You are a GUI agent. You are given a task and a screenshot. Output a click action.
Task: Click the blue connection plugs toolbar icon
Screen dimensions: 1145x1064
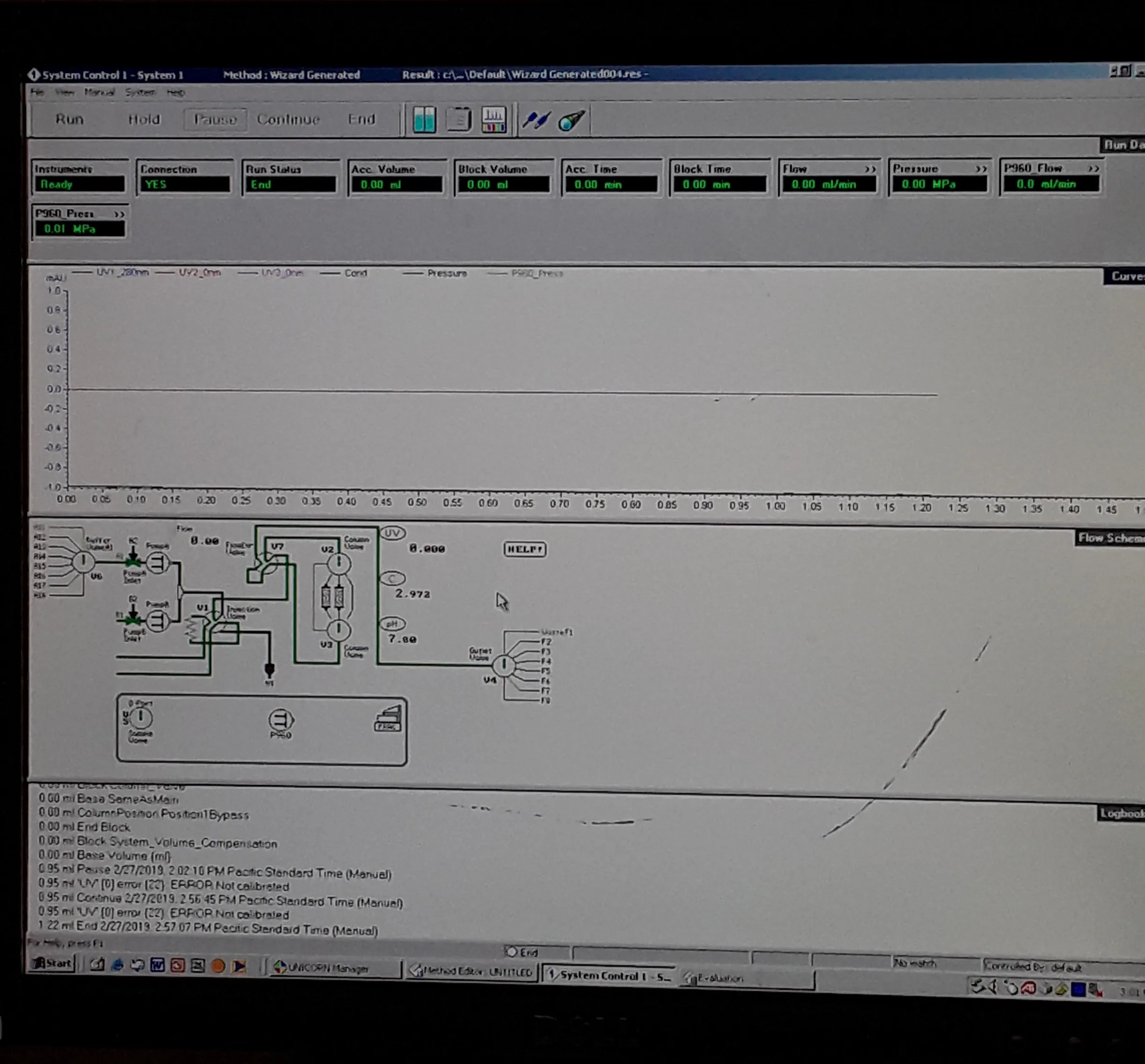536,120
